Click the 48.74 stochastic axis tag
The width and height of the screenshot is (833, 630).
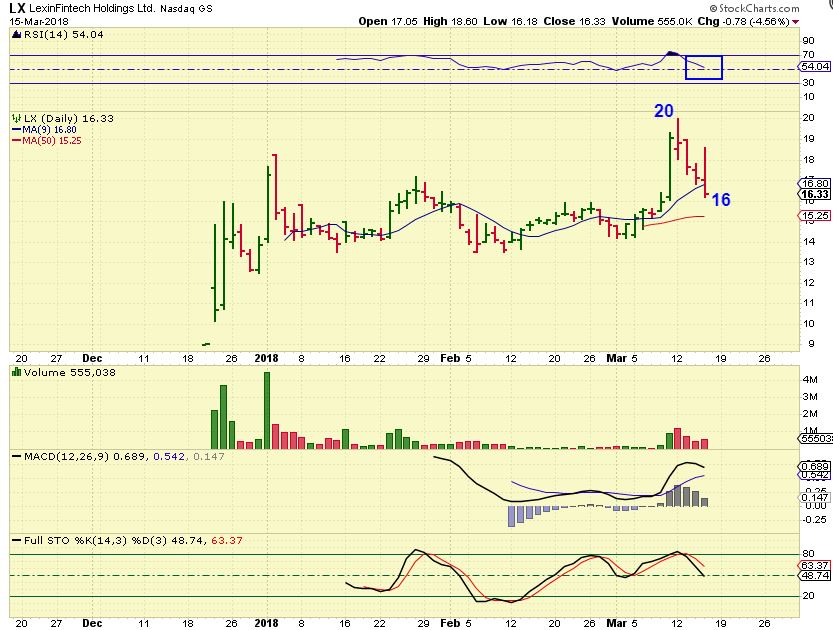tap(814, 575)
